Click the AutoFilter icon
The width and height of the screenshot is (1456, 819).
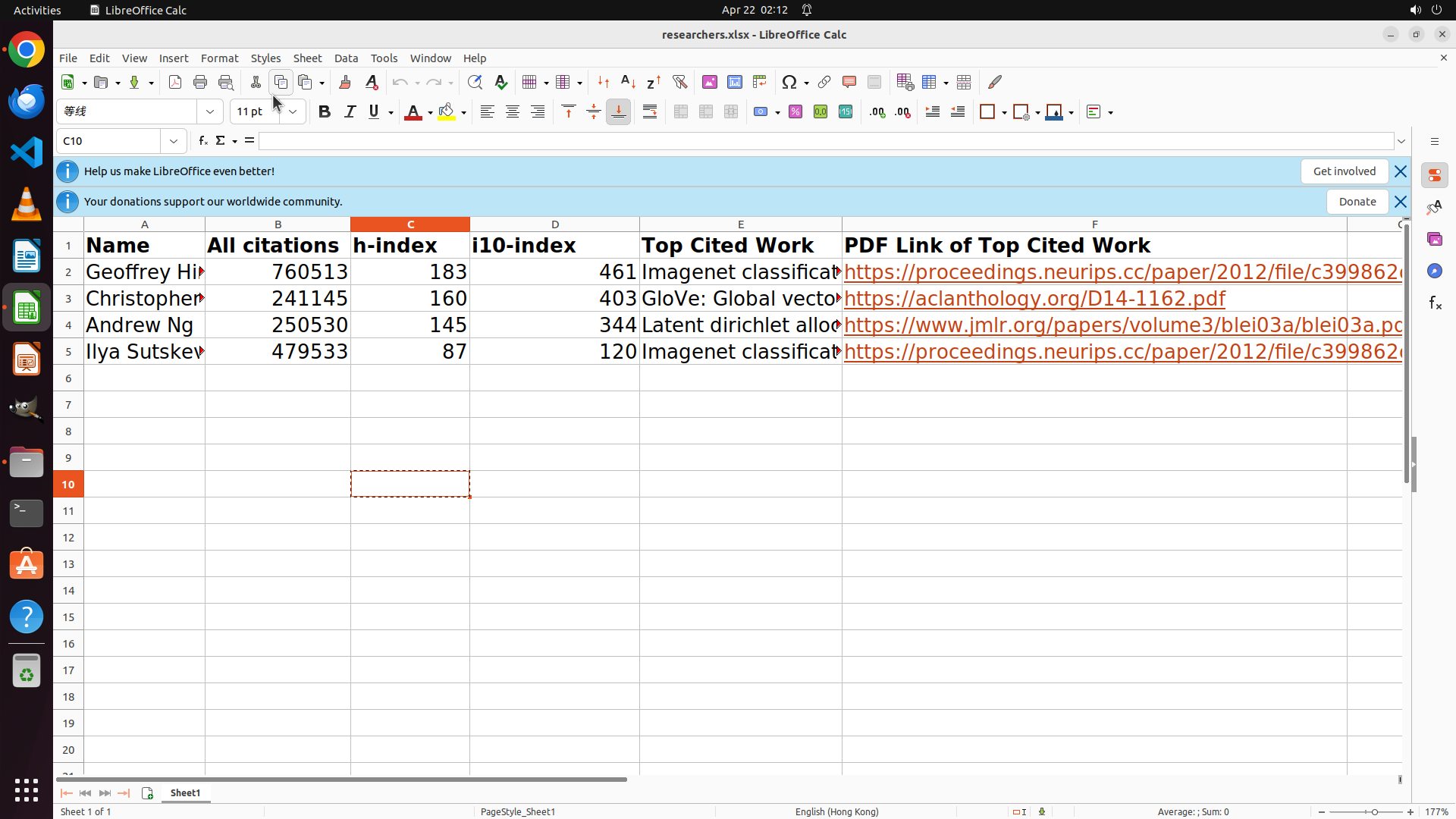679,82
